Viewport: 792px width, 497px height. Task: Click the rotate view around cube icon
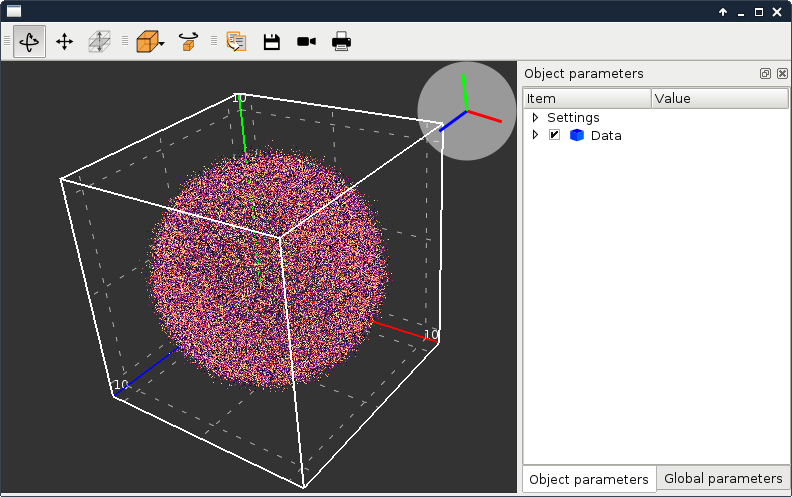188,42
